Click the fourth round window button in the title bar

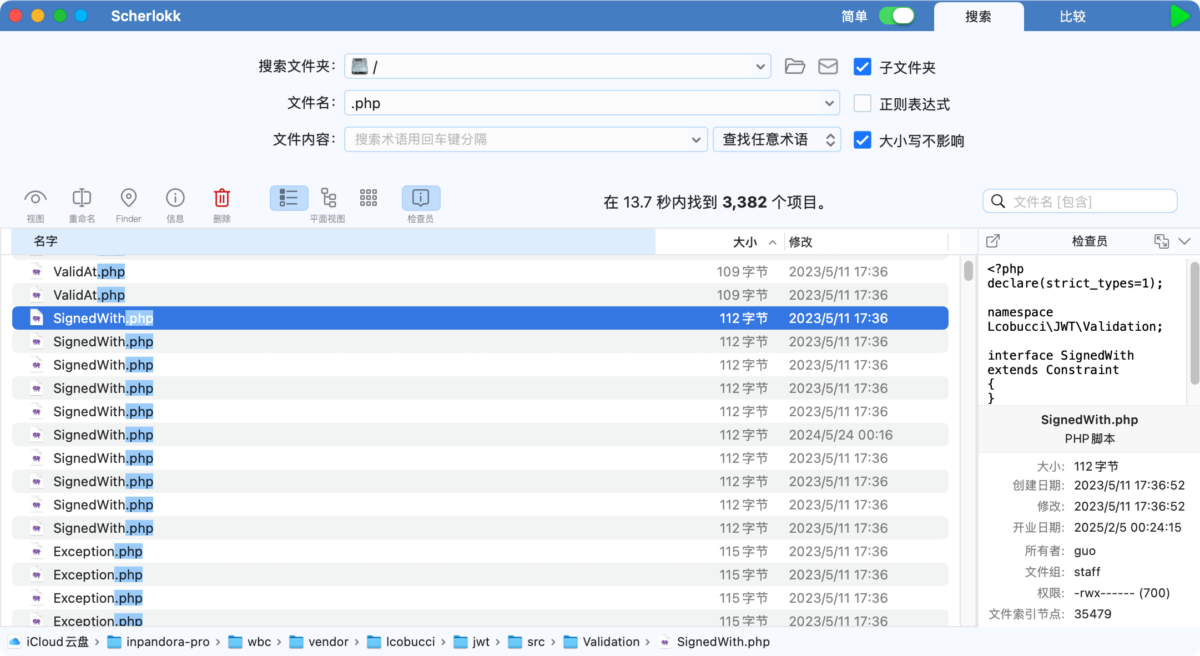pyautogui.click(x=81, y=16)
